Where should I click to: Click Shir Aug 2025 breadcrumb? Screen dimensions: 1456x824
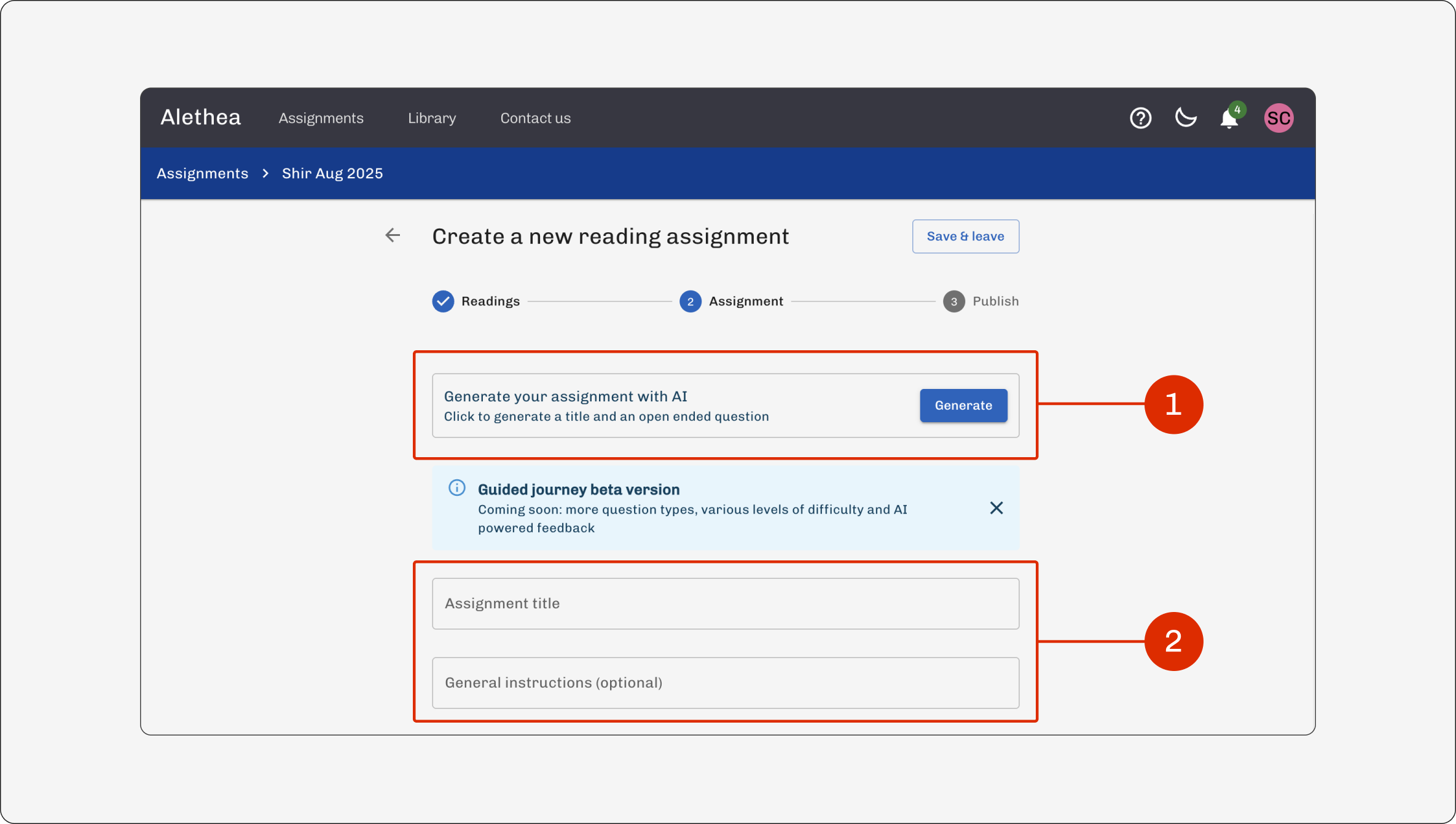(x=332, y=173)
